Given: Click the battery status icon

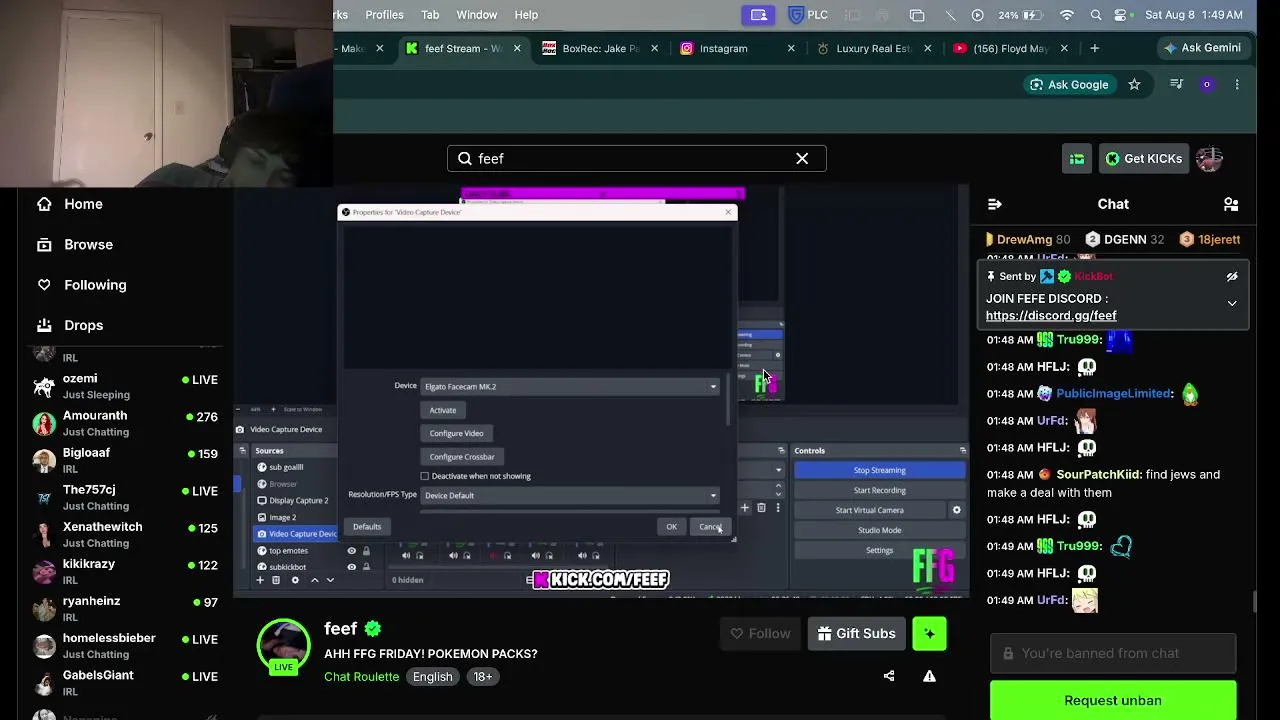Looking at the screenshot, I should (x=1034, y=15).
